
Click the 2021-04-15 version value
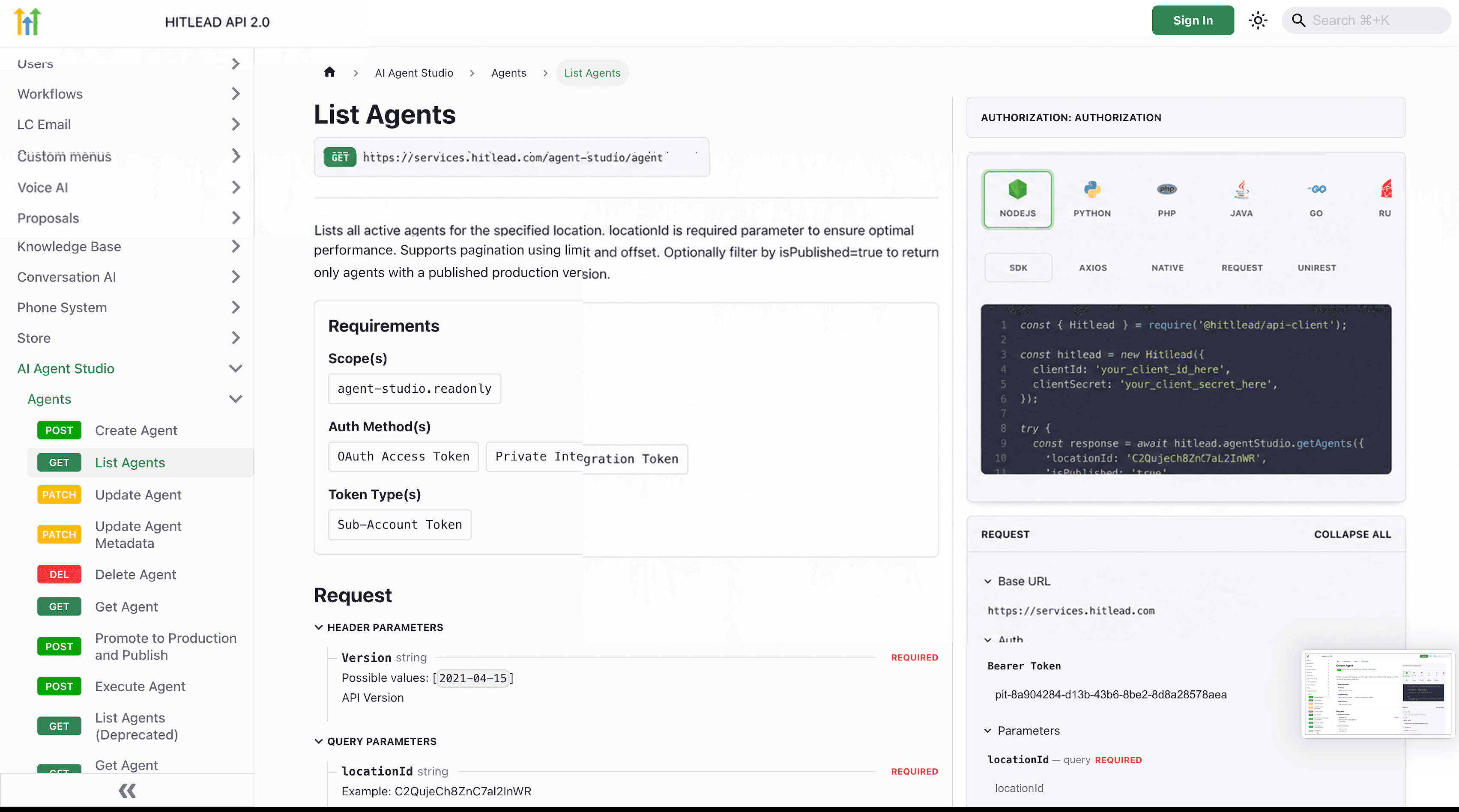click(x=473, y=678)
